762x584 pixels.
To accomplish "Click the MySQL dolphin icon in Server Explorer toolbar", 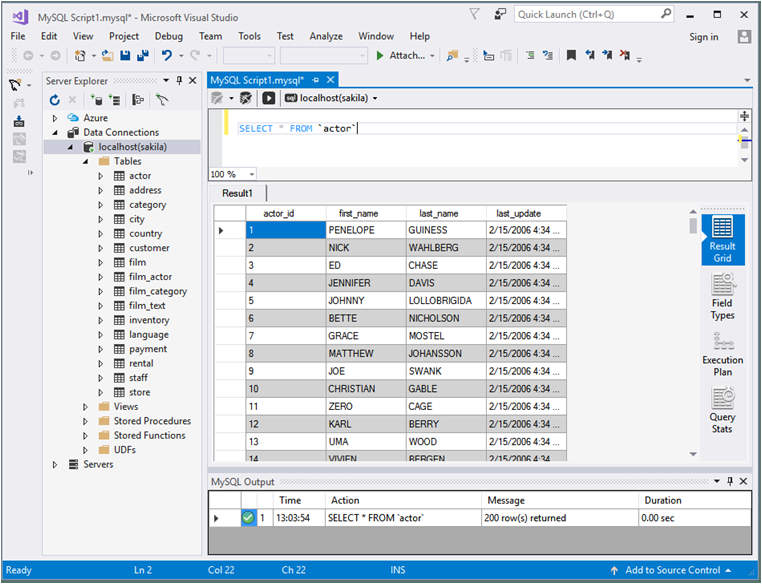I will pos(162,100).
